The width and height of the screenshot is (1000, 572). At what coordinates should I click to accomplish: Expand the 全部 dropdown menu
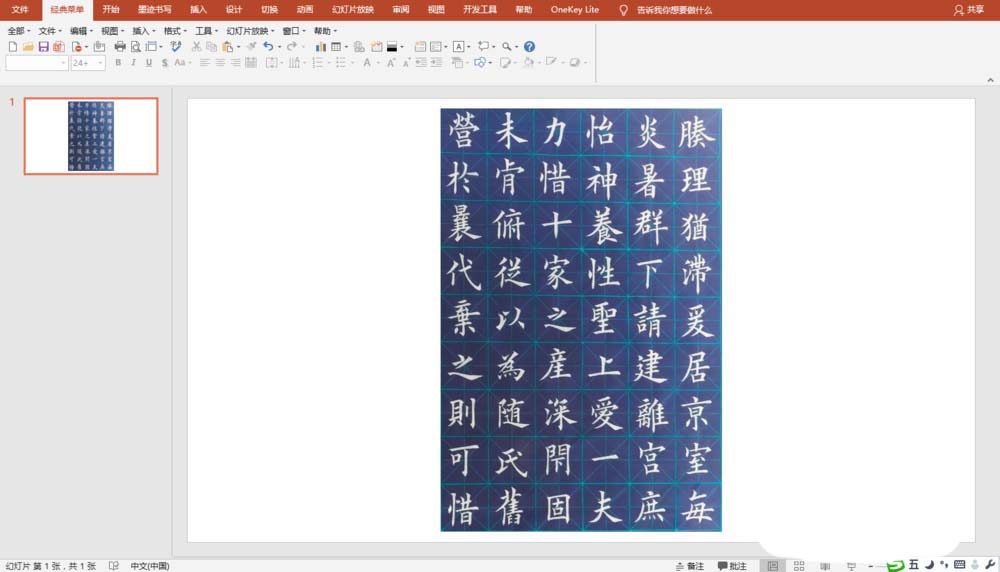[x=18, y=31]
